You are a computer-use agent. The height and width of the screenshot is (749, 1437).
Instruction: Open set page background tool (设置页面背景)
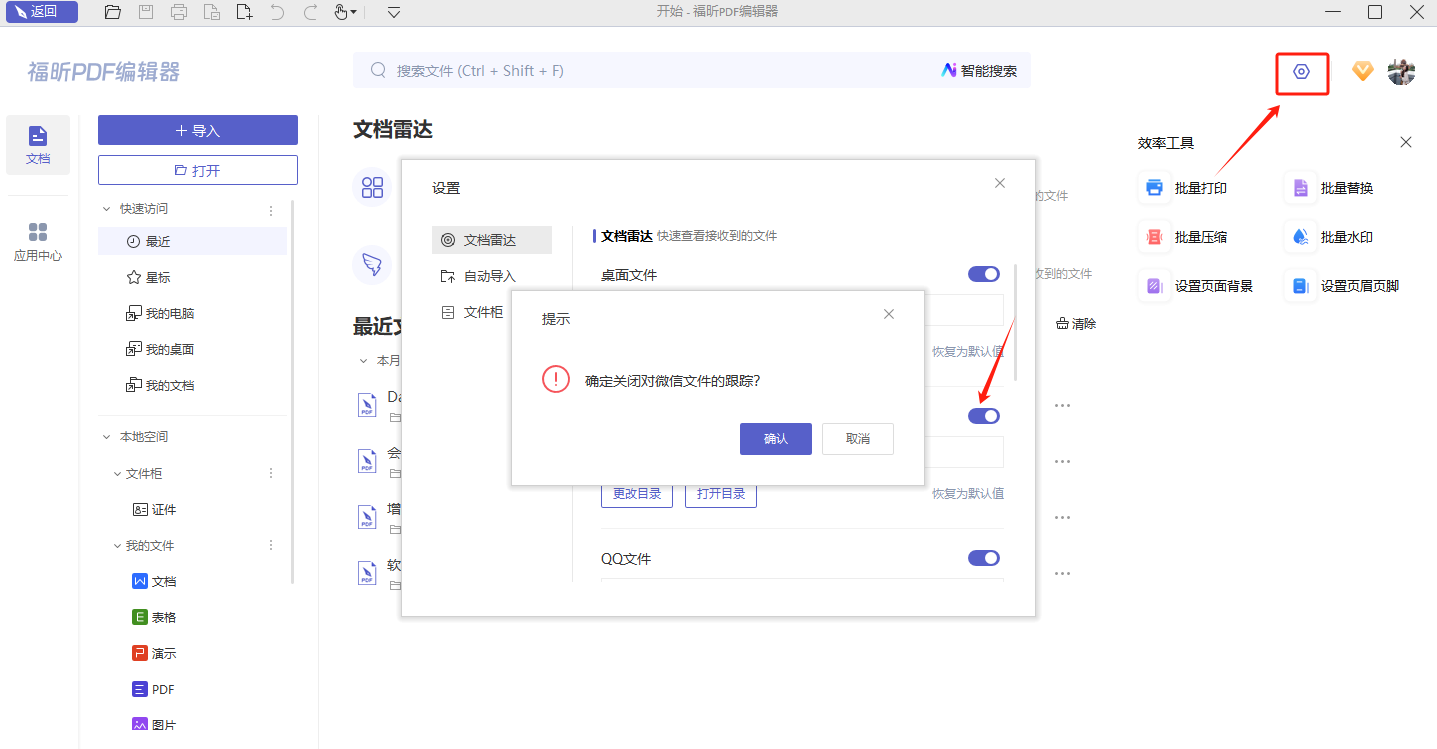coord(1198,286)
